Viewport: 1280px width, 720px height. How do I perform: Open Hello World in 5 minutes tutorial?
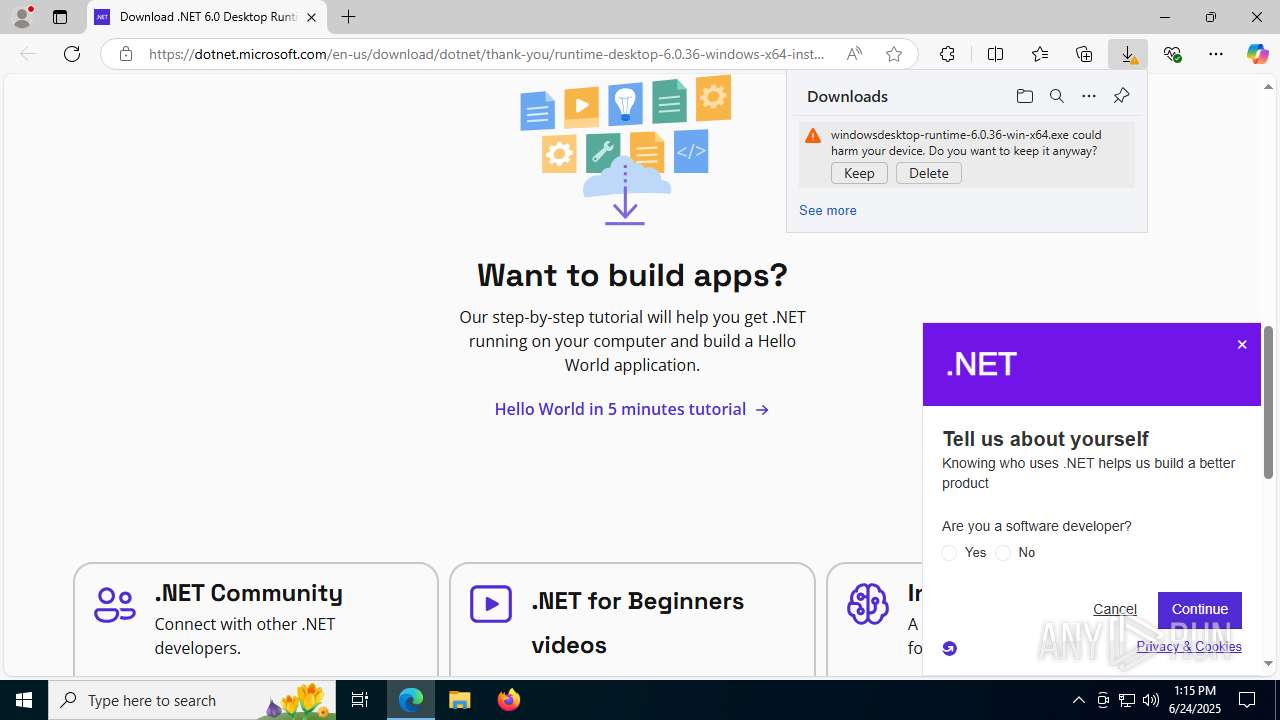(x=631, y=409)
